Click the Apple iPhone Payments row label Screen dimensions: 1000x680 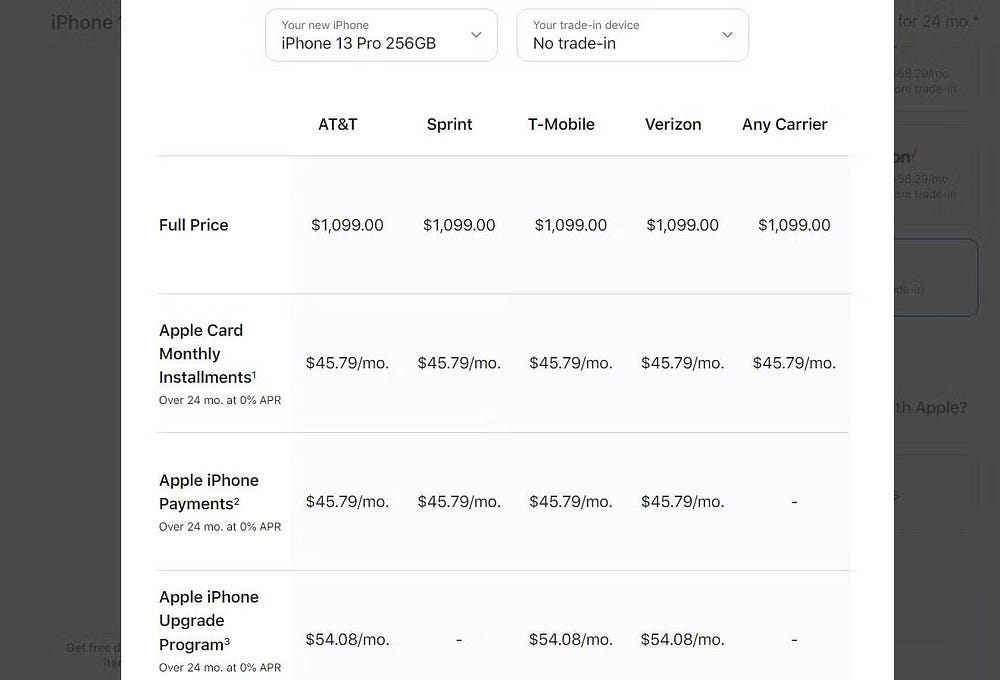208,491
